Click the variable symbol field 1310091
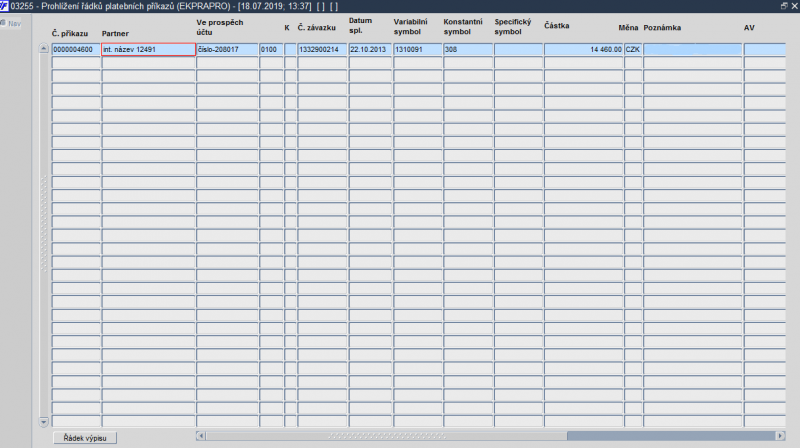 417,49
